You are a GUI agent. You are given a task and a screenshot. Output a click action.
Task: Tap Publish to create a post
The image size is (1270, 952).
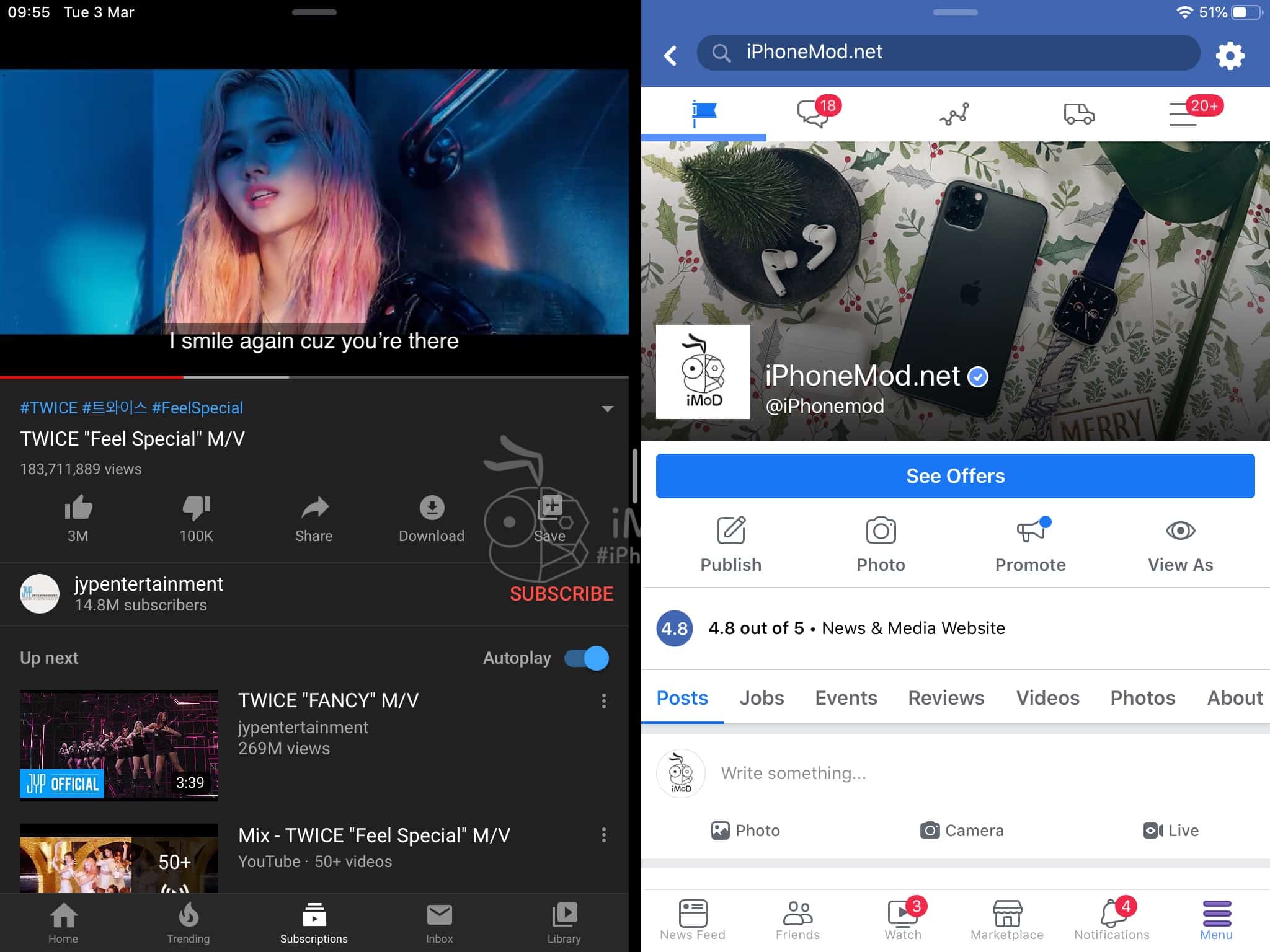click(x=731, y=545)
